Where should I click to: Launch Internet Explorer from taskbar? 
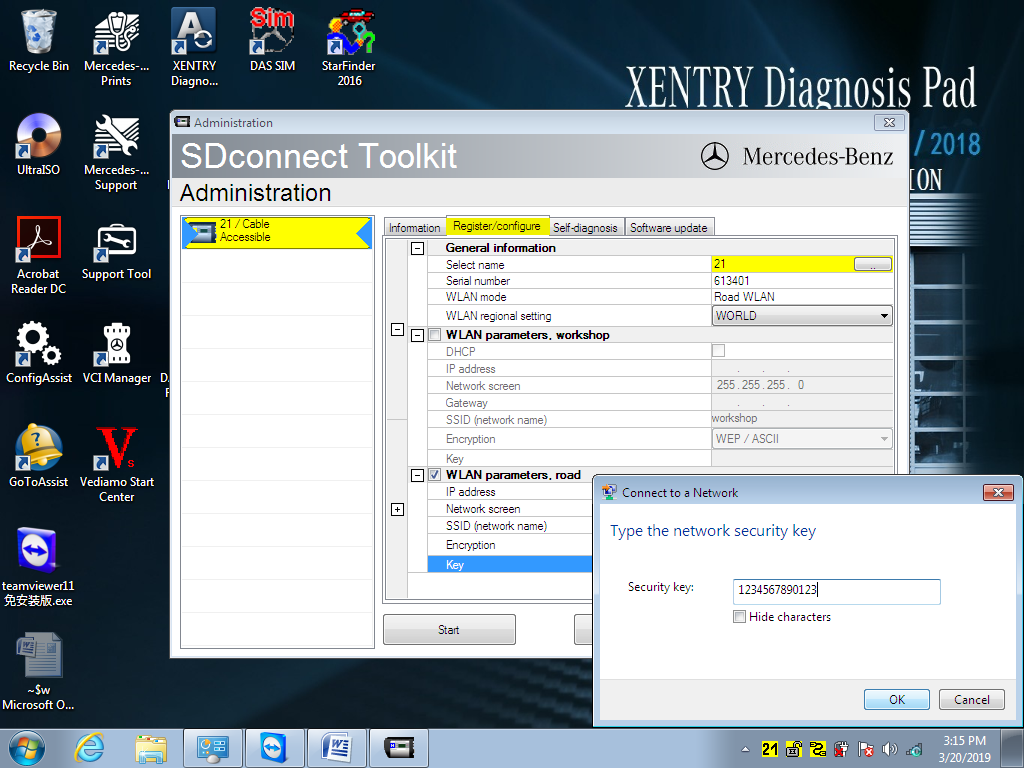coord(89,748)
